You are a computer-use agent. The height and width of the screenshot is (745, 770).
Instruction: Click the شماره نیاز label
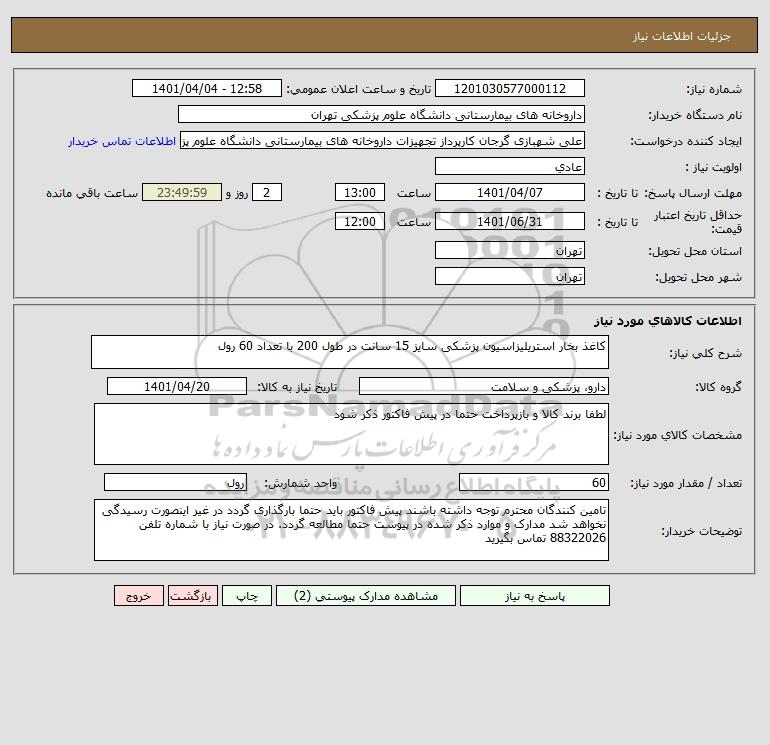tap(714, 89)
